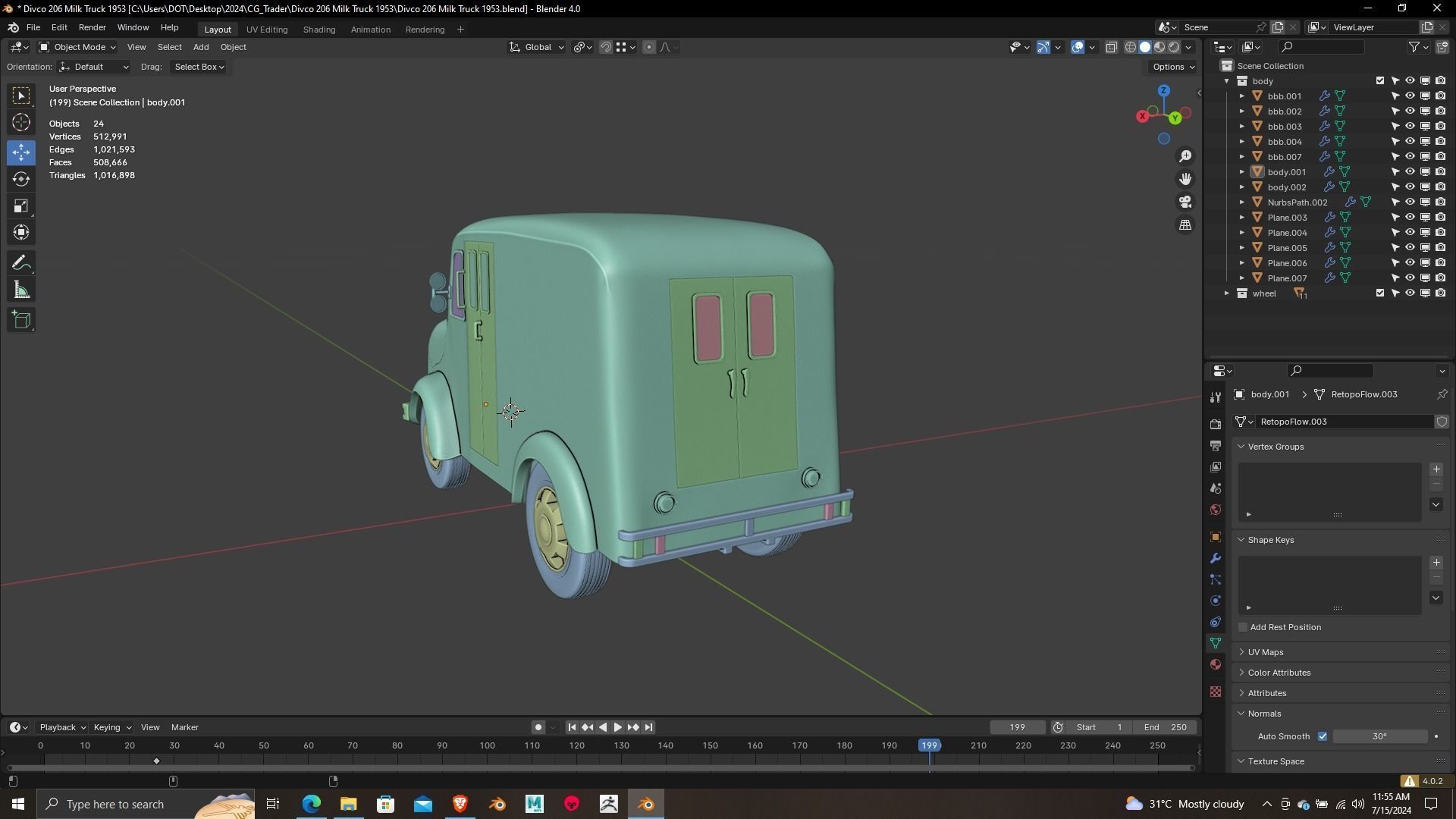Viewport: 1456px width, 819px height.
Task: Open the viewport Add menu
Action: tap(200, 47)
